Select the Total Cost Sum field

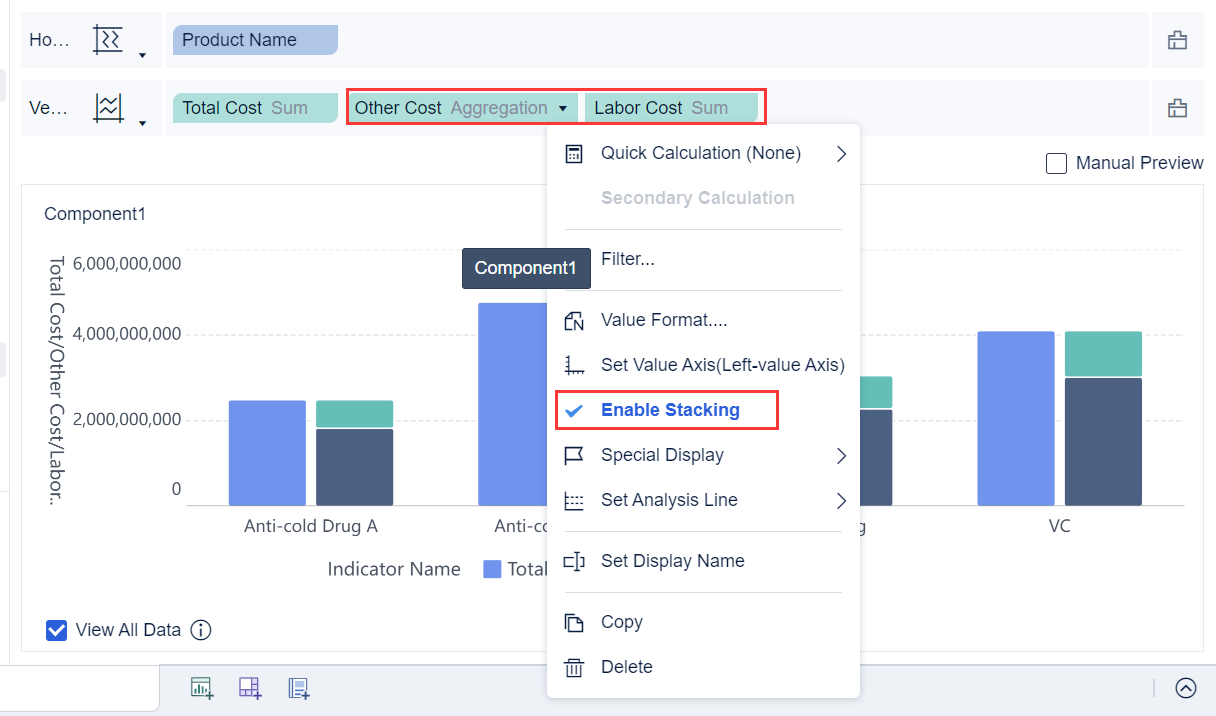(255, 108)
